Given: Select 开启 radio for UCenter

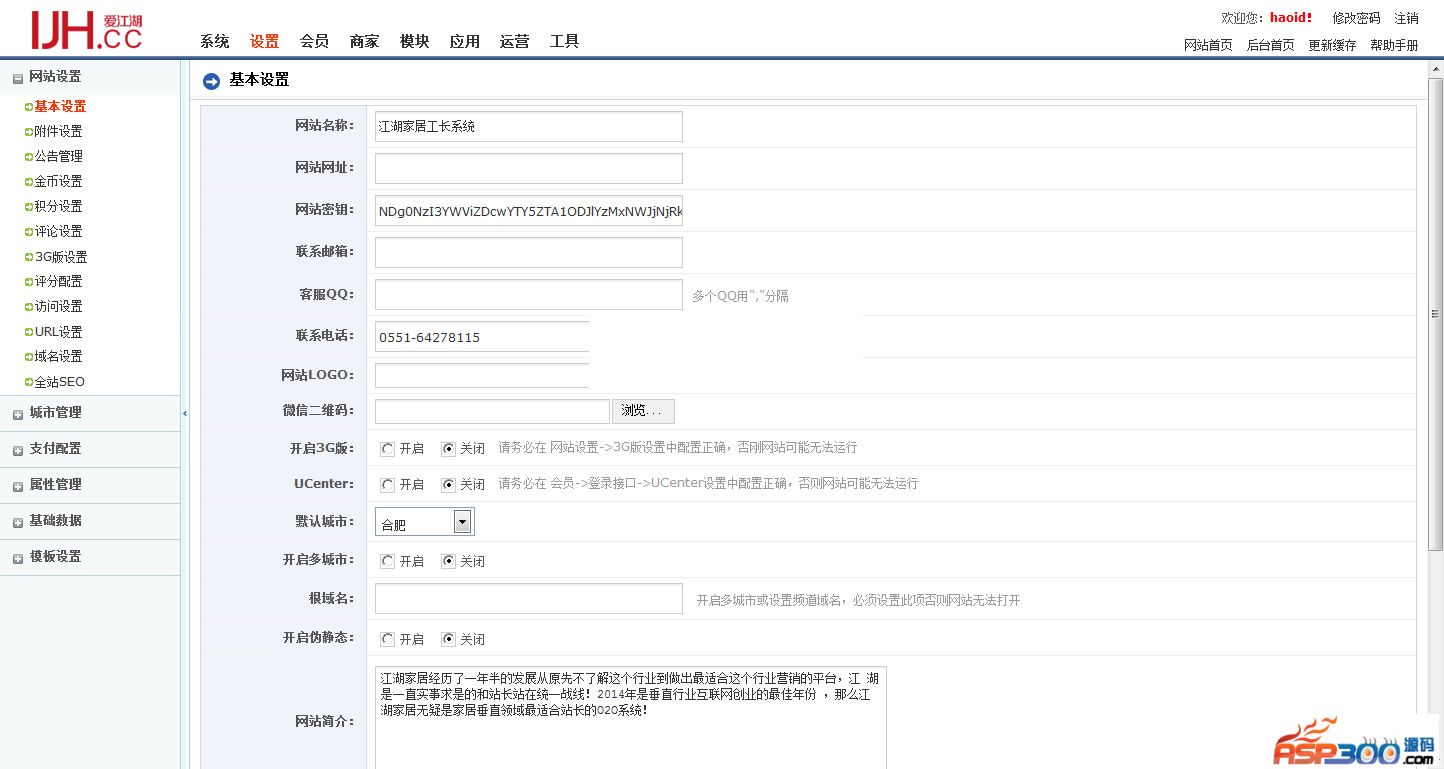Looking at the screenshot, I should click(387, 484).
